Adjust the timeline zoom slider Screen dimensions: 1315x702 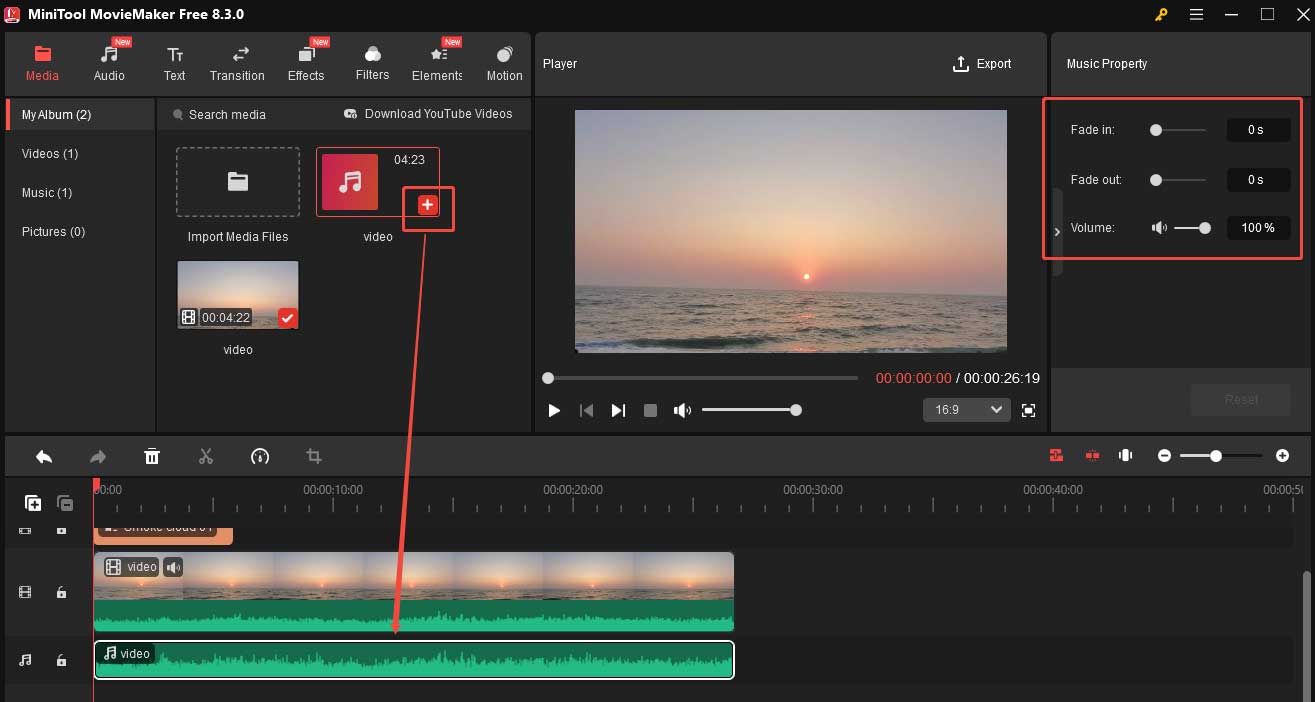click(1221, 456)
